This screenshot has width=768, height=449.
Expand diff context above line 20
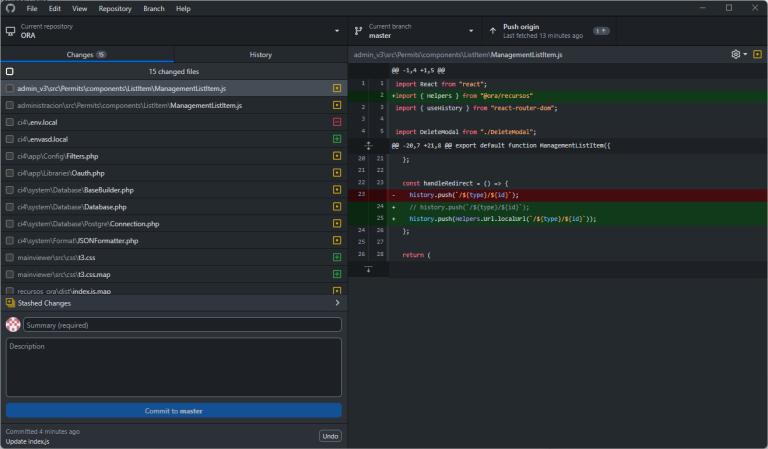click(368, 145)
